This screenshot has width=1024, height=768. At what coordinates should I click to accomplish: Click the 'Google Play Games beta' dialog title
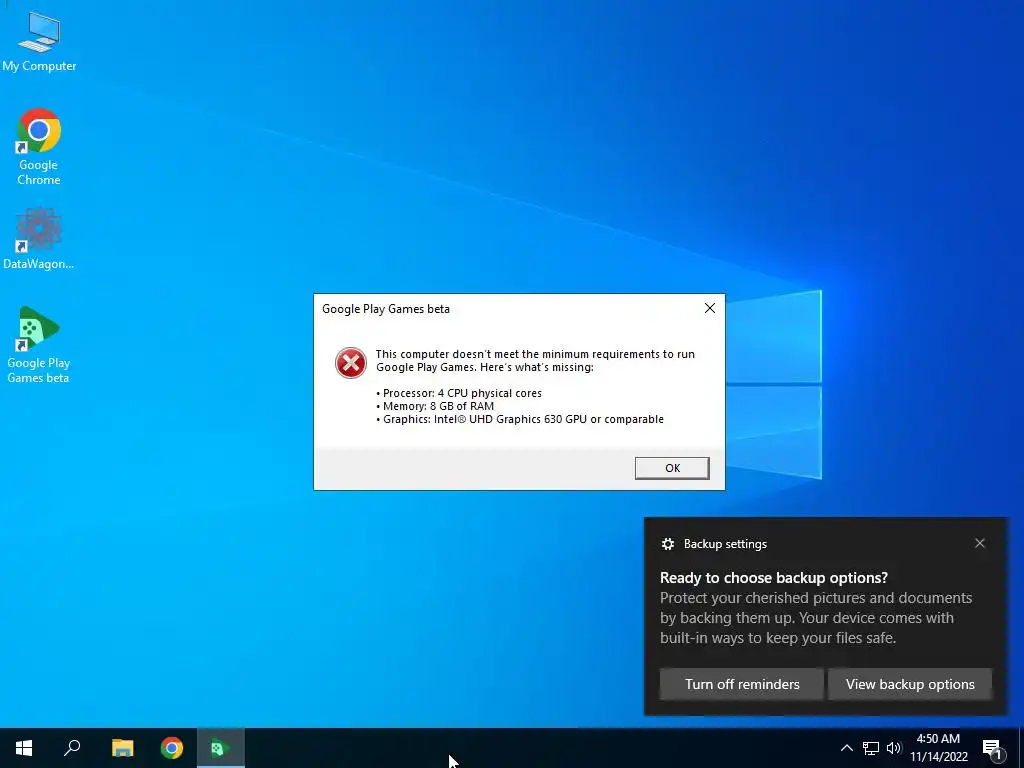click(386, 309)
